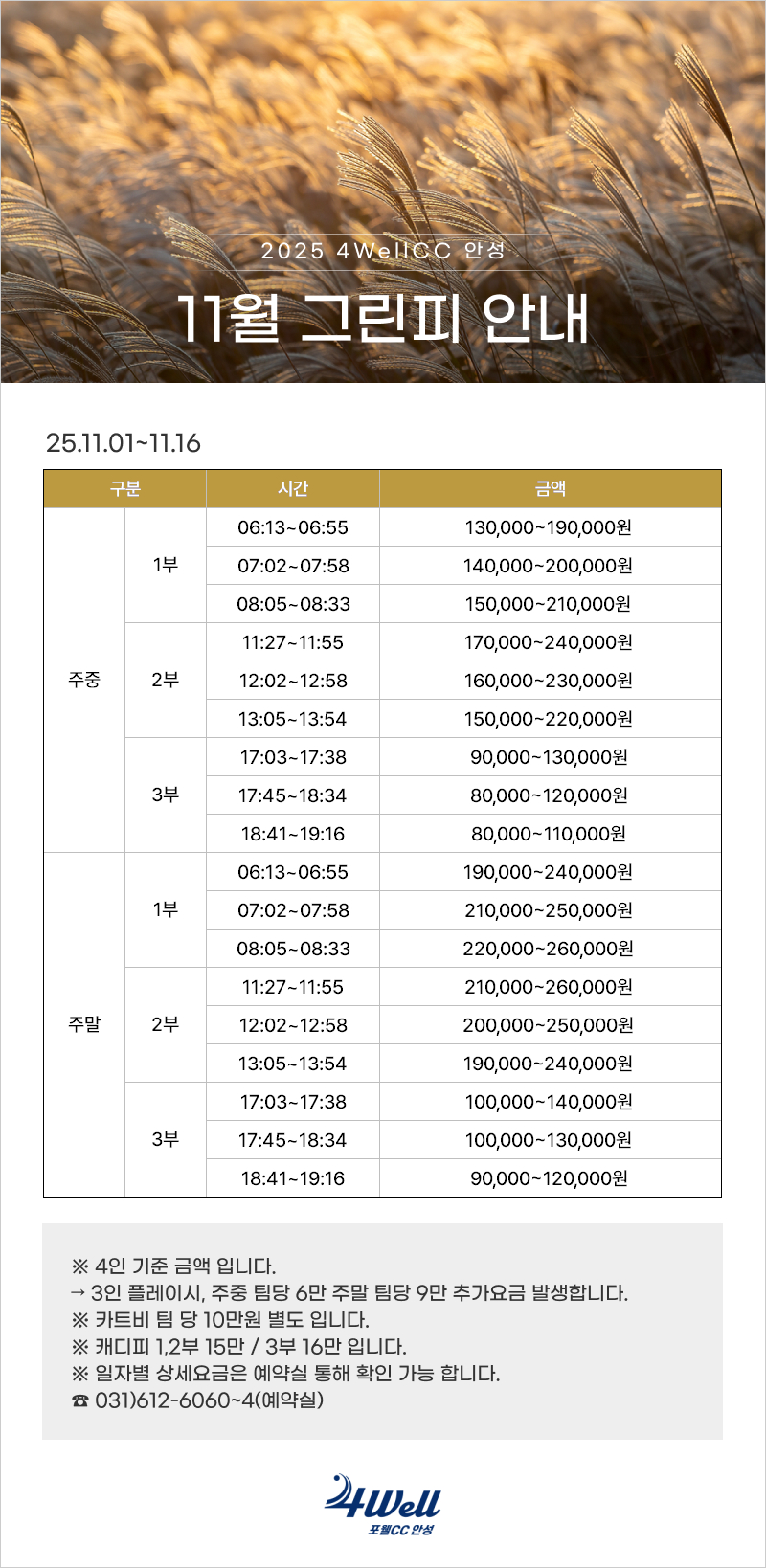Click the '주말' row label
The image size is (766, 1568).
click(84, 1025)
